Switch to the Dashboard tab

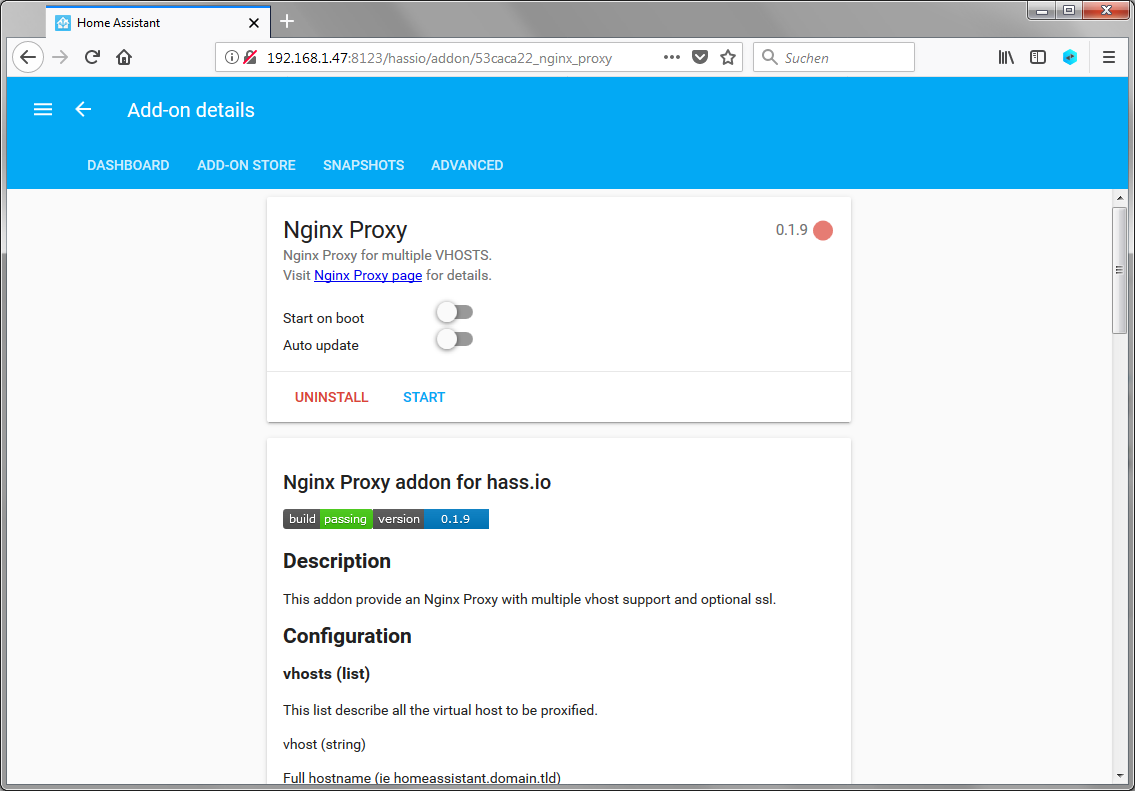point(128,165)
